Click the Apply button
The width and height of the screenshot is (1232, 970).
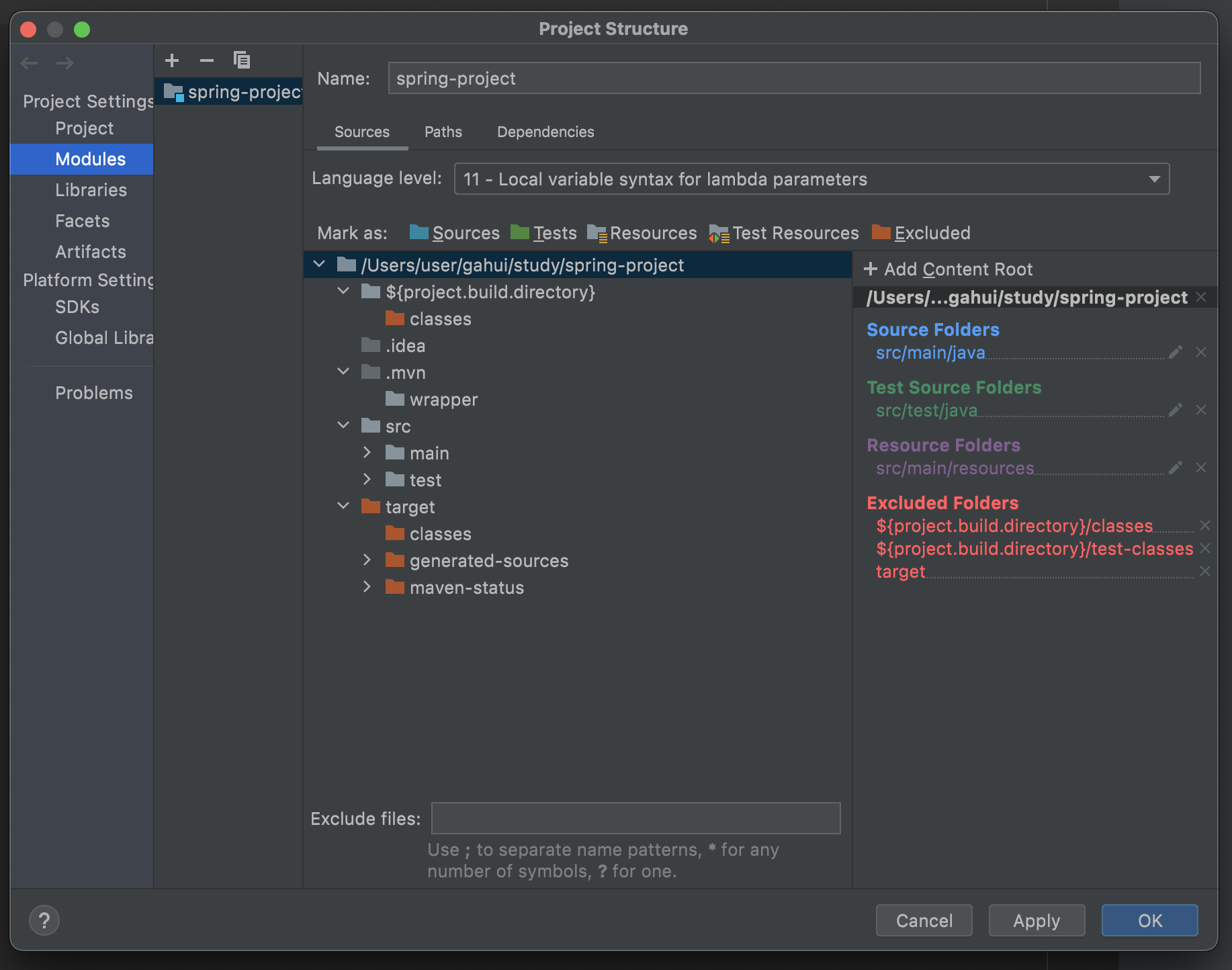click(x=1036, y=920)
